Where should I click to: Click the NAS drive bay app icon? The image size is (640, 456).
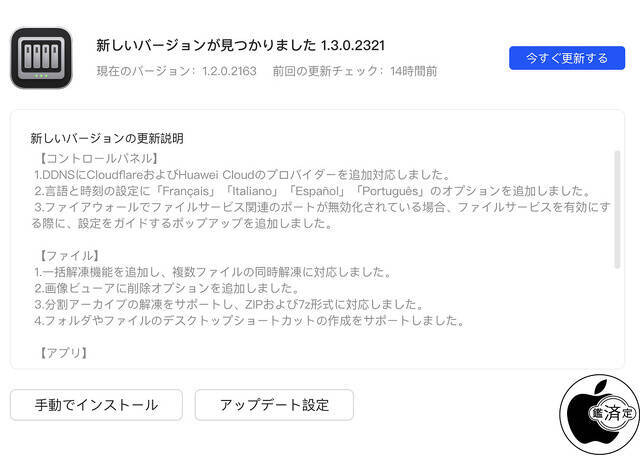click(x=41, y=58)
